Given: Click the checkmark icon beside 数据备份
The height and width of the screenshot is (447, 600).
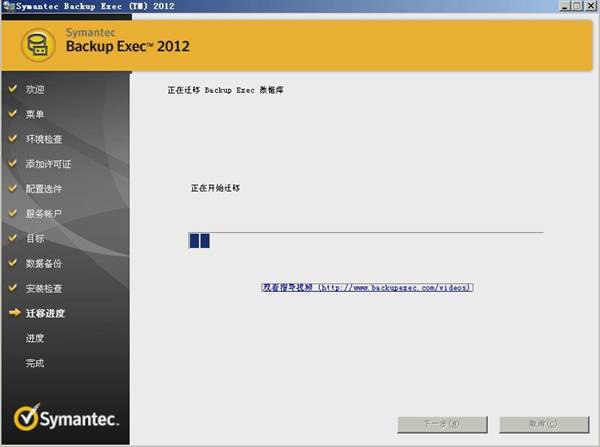Looking at the screenshot, I should coord(14,264).
